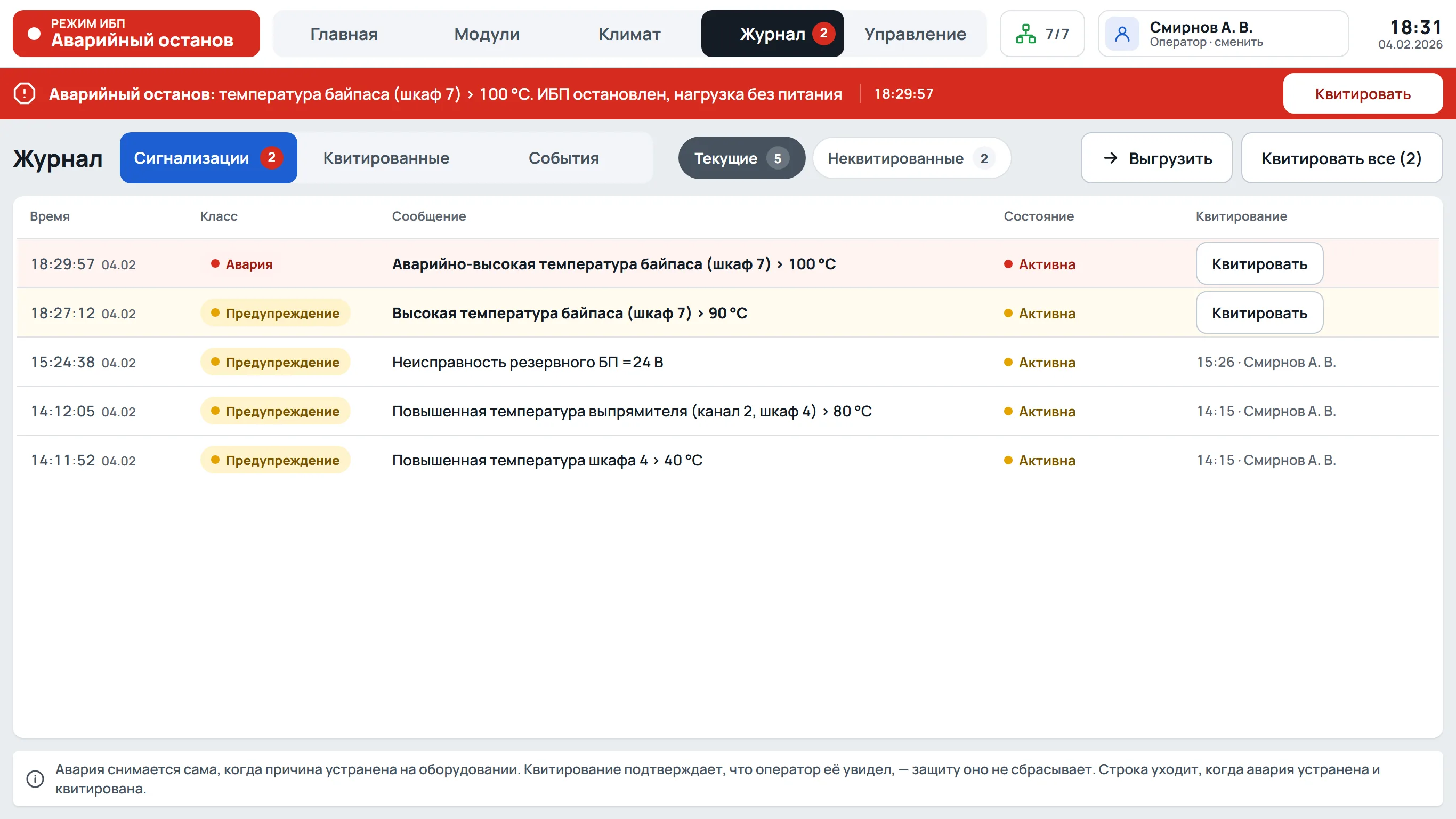Click the user avatar icon next to Смирнов А. В.
Screen dimensions: 1456x819
click(x=1122, y=34)
